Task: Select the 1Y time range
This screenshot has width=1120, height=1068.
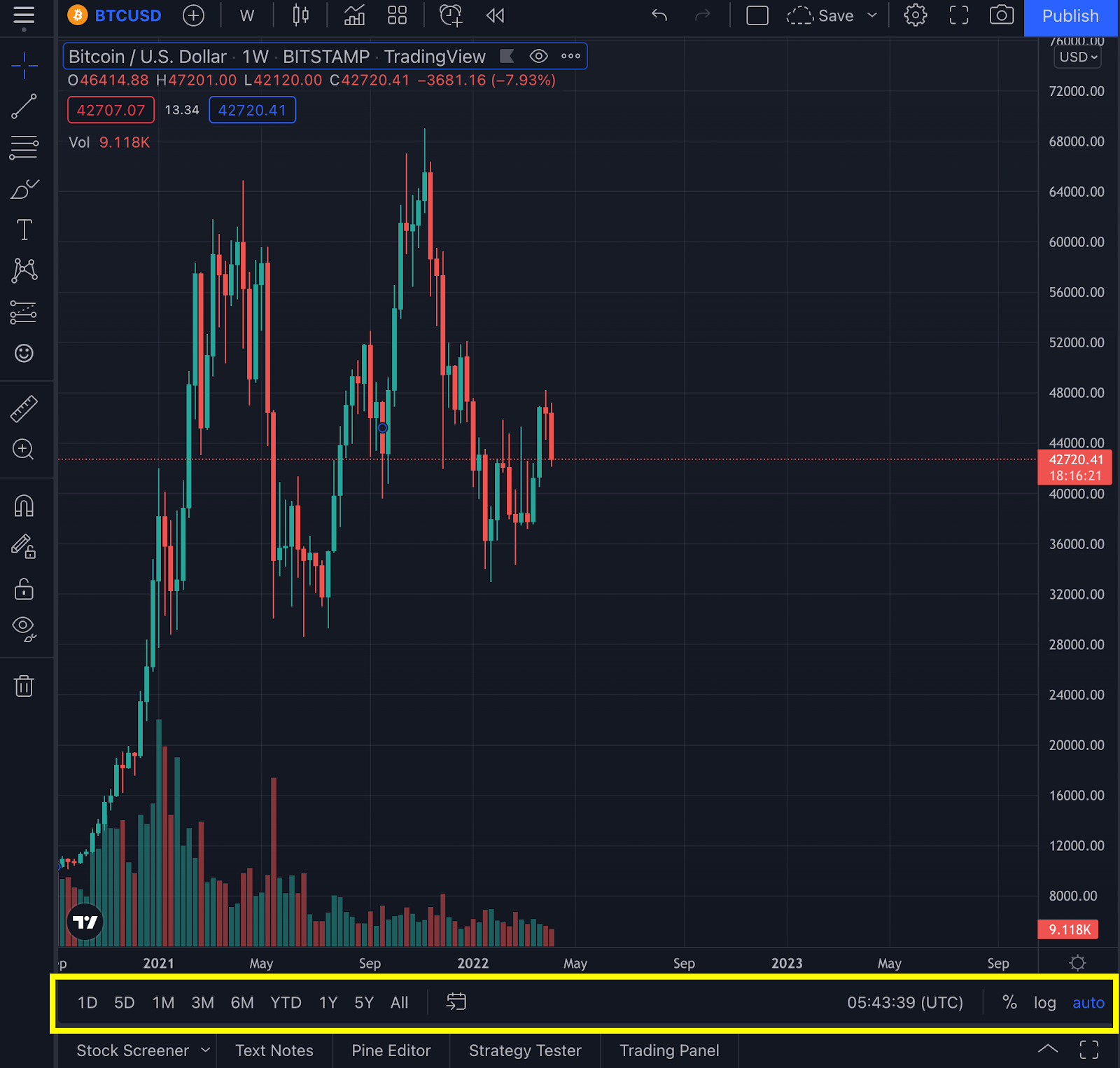Action: [328, 1002]
